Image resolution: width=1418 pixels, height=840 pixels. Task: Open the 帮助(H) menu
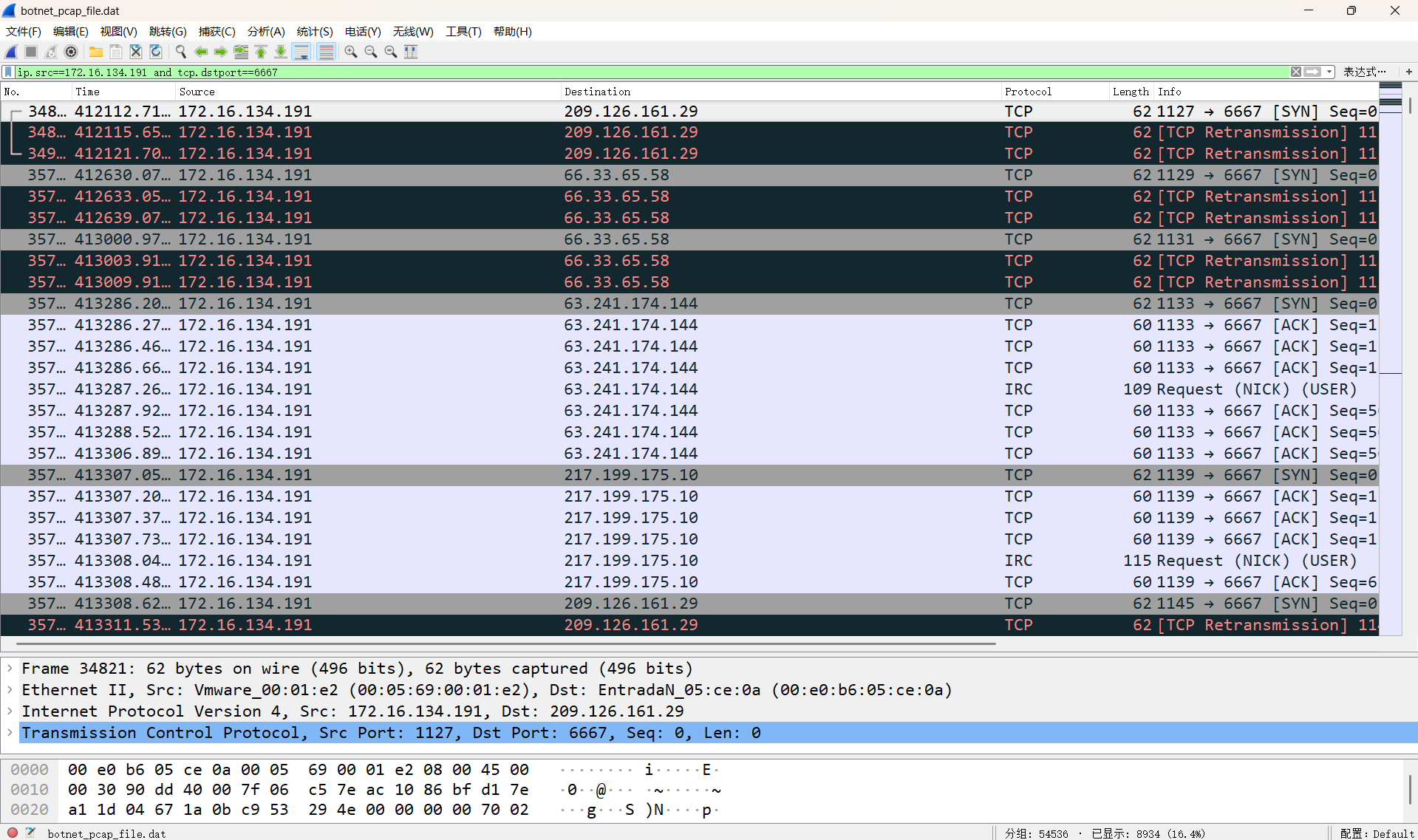pyautogui.click(x=513, y=31)
